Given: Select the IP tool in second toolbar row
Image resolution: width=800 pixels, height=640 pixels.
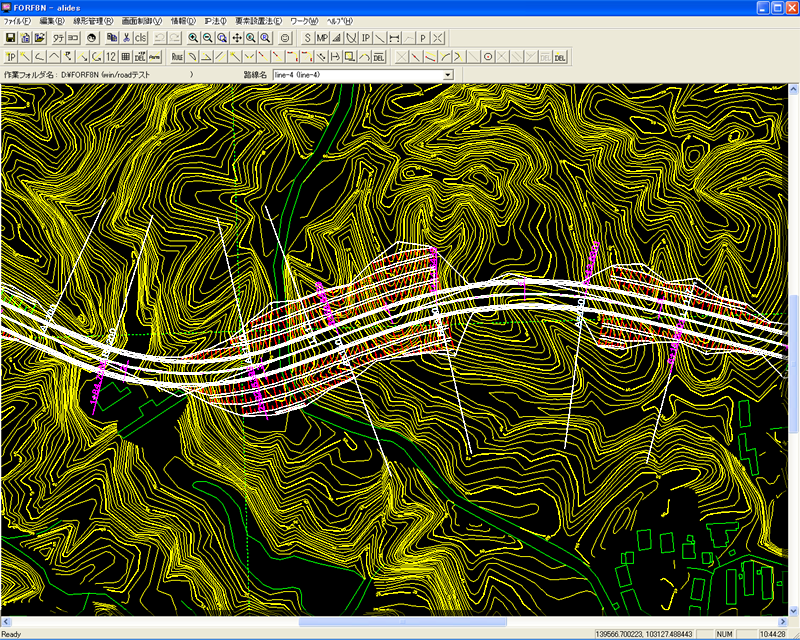Looking at the screenshot, I should click(x=10, y=56).
